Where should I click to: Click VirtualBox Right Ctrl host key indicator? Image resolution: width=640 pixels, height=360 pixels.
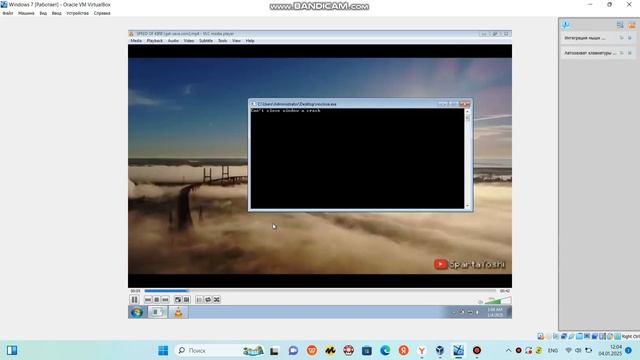(630, 337)
